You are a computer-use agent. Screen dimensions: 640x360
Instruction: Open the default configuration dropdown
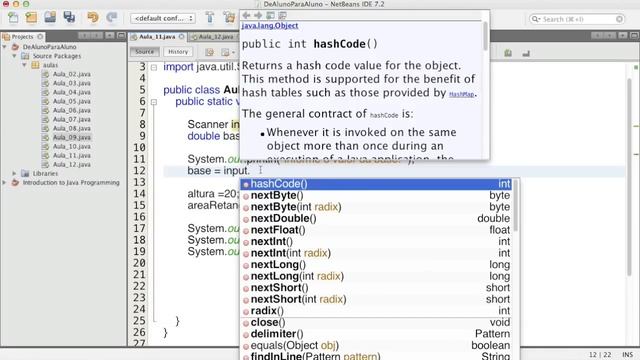click(163, 18)
